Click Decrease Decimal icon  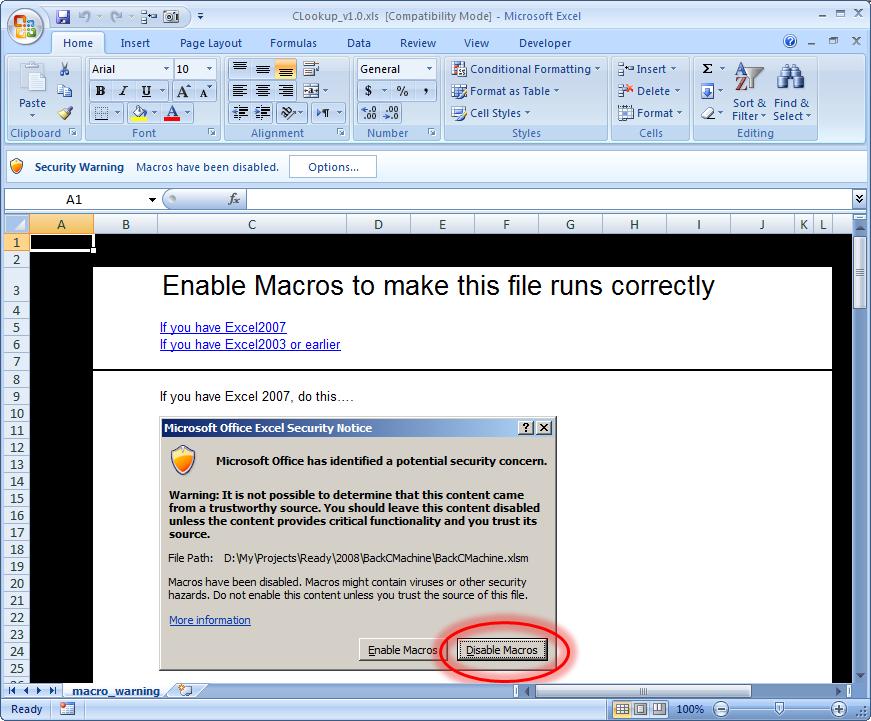click(x=391, y=113)
